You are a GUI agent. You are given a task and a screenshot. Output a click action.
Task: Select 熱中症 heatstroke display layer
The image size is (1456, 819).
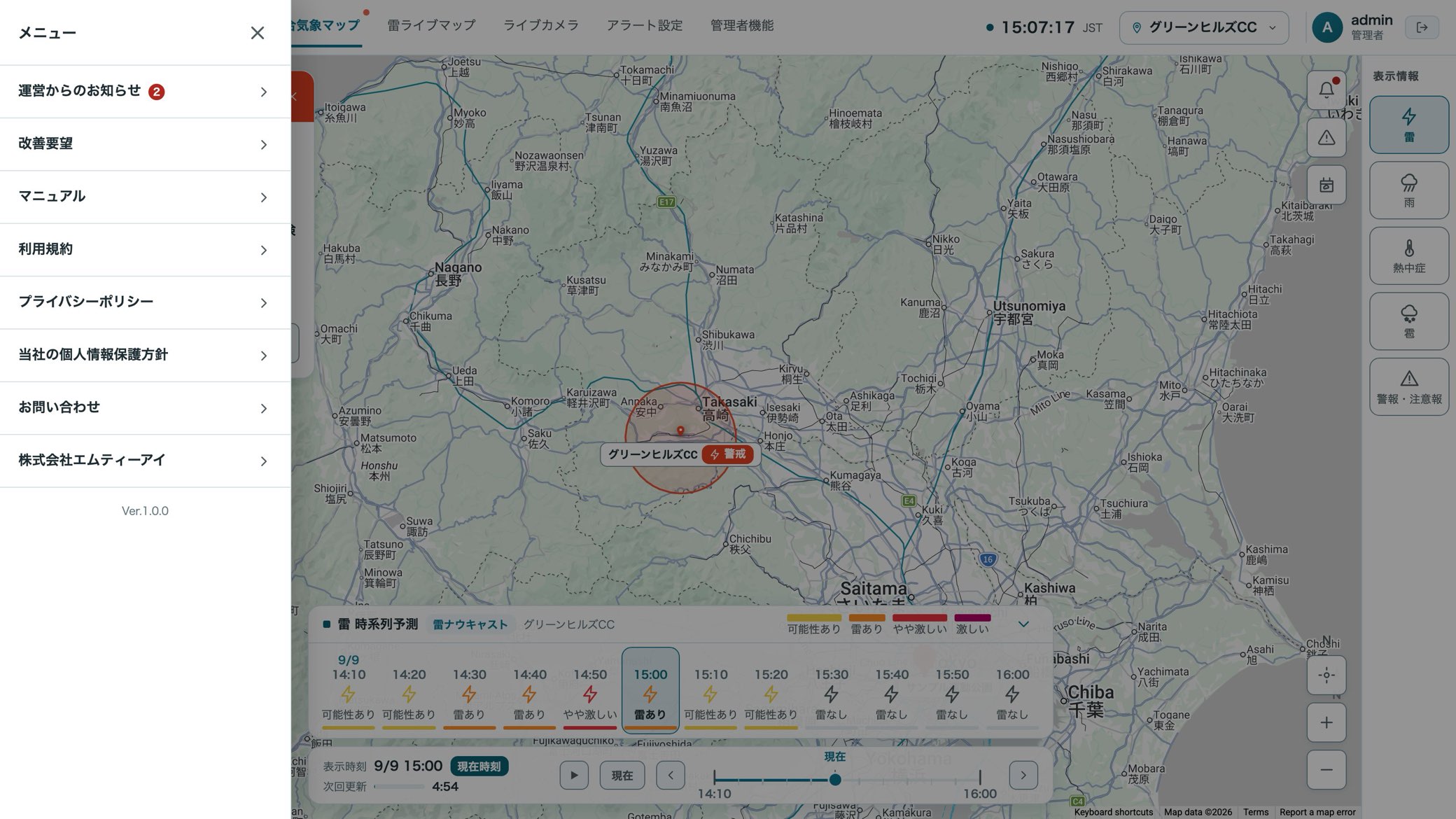click(1408, 255)
